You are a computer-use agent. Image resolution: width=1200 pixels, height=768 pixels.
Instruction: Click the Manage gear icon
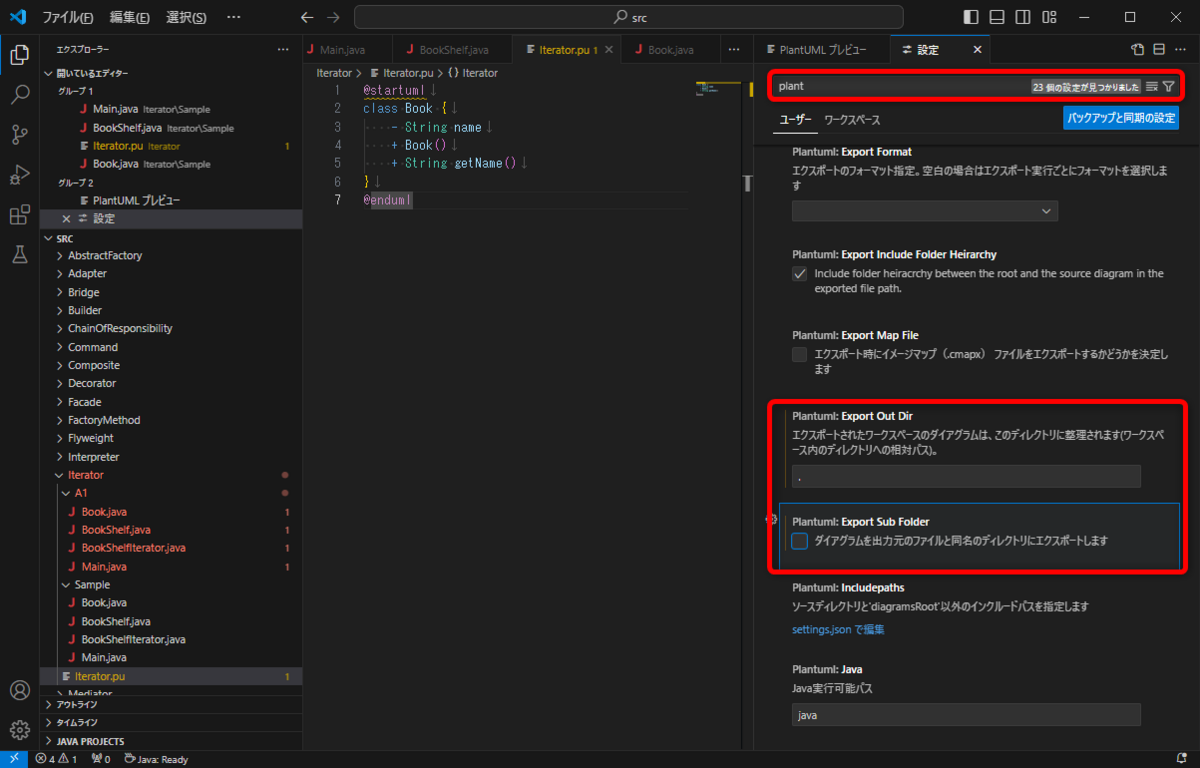click(19, 730)
